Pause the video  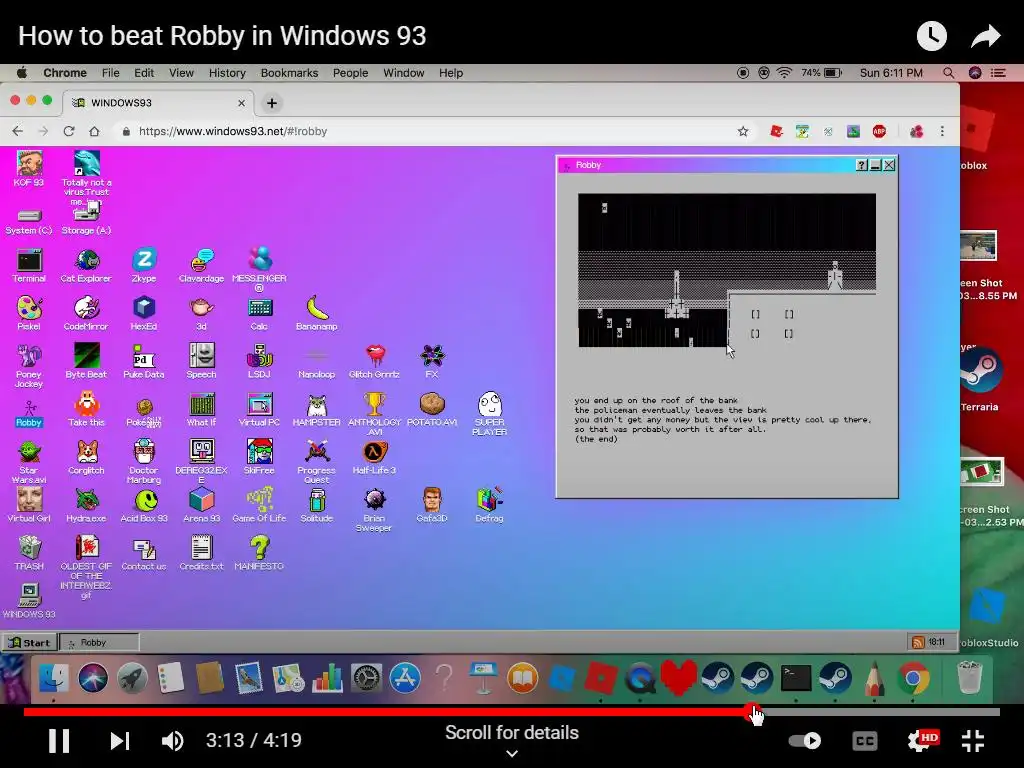[59, 741]
